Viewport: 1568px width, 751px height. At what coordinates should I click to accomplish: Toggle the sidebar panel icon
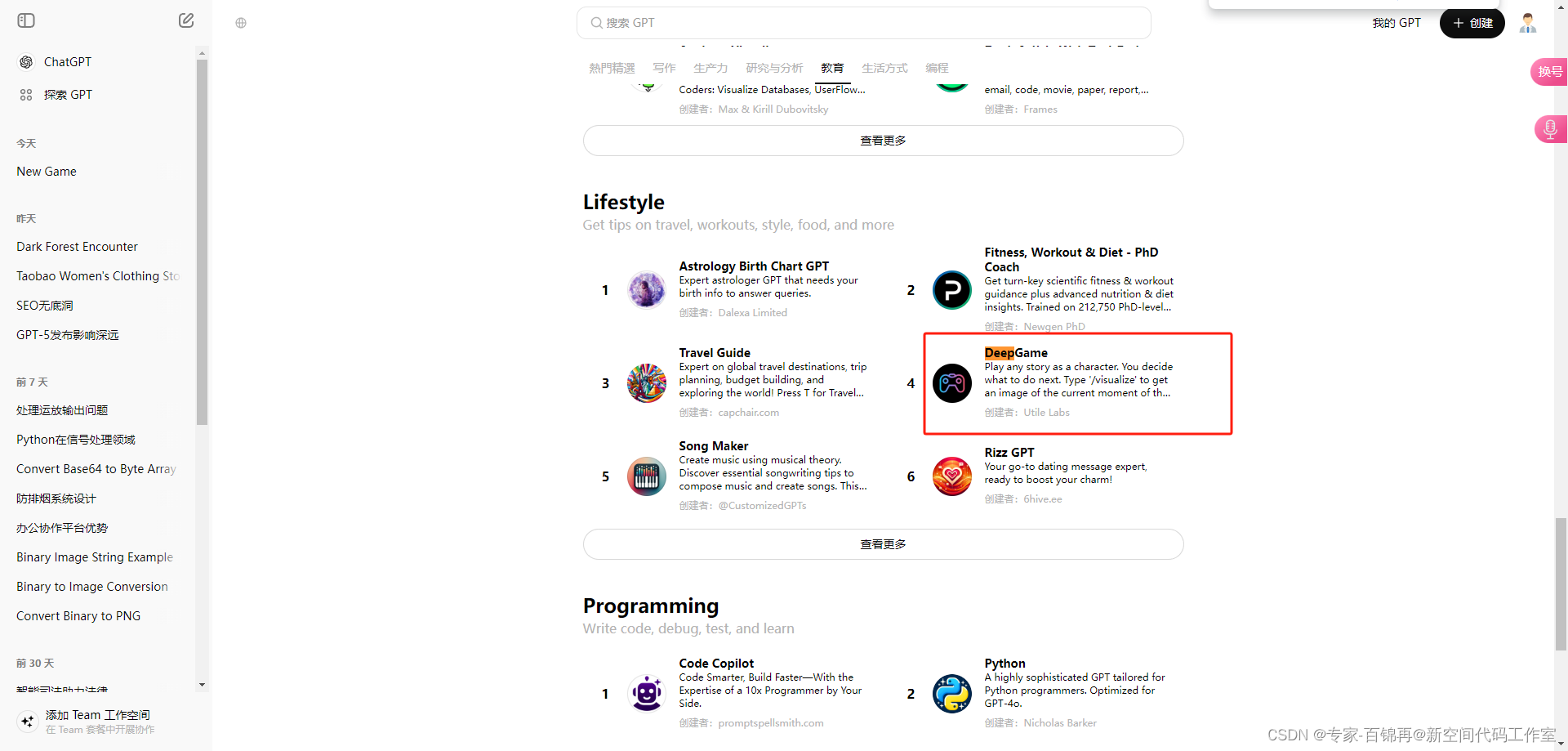[26, 20]
